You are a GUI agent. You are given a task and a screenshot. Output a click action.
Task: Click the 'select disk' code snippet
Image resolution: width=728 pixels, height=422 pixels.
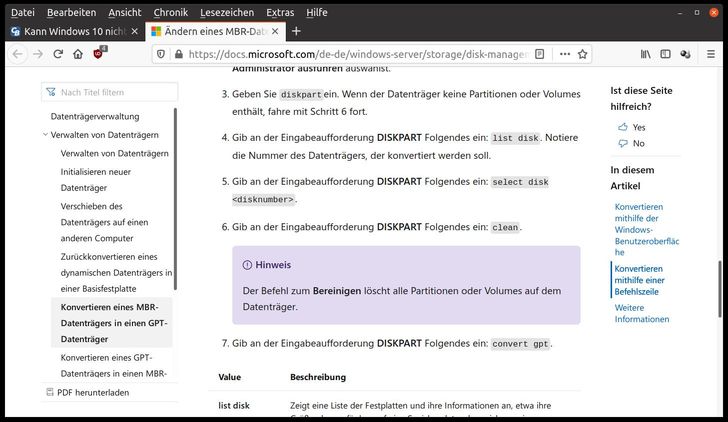point(520,182)
